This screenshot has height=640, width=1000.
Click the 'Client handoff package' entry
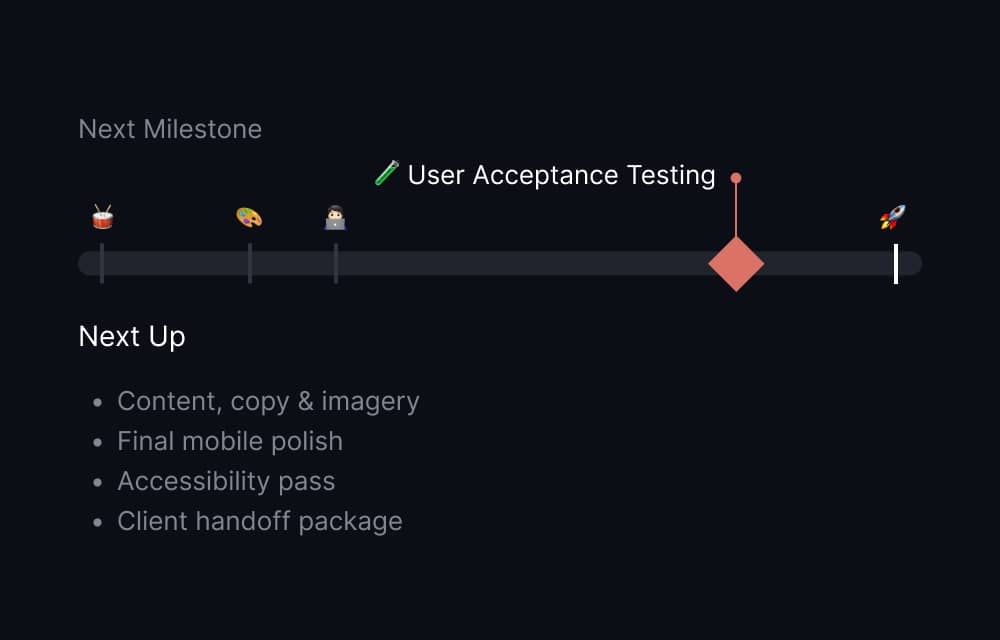click(260, 521)
